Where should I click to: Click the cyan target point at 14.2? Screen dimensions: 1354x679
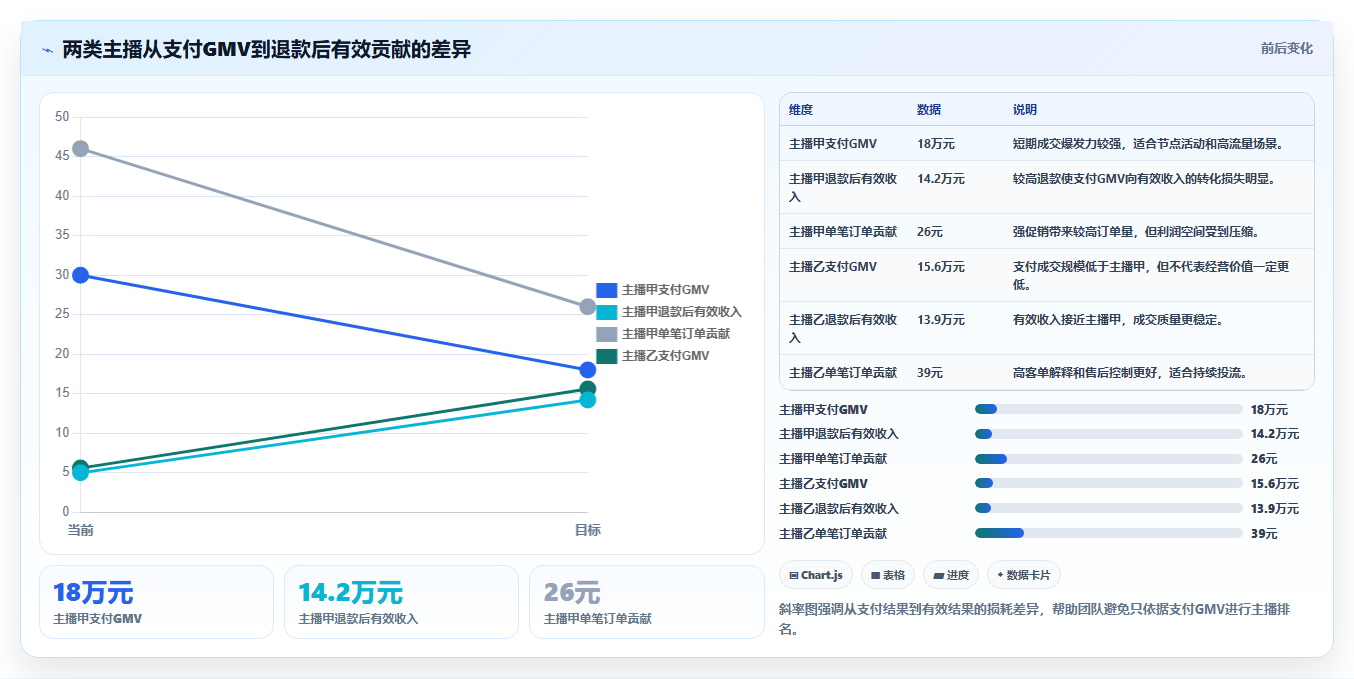(588, 400)
